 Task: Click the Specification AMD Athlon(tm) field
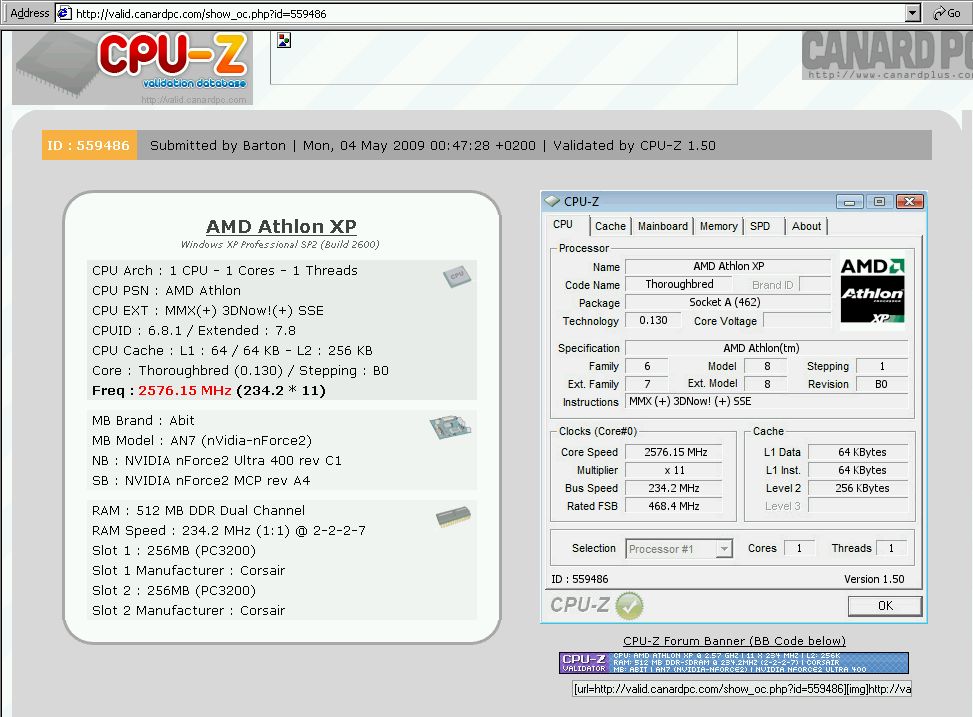(766, 348)
